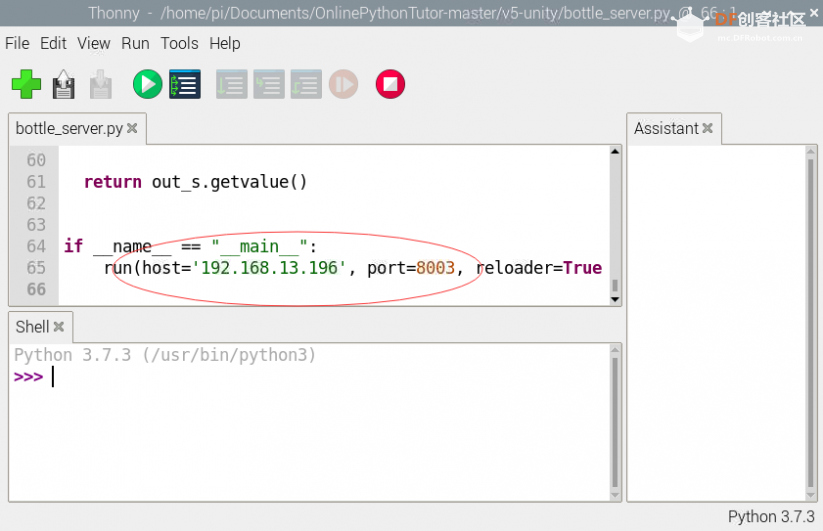
Task: Click 'out_s.getvalue()' in the code
Action: click(229, 182)
